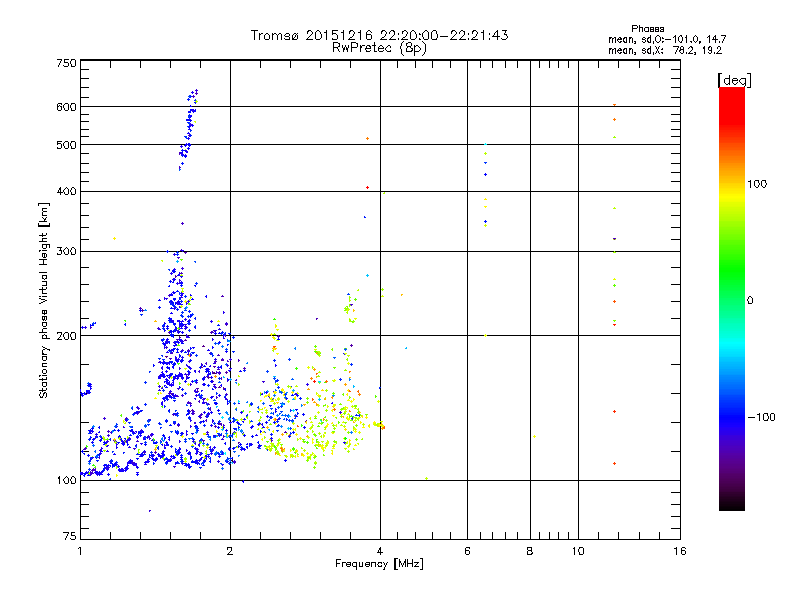This screenshot has height=600, width=800.
Task: Click the black bottom of the phase colorbar
Action: click(732, 503)
